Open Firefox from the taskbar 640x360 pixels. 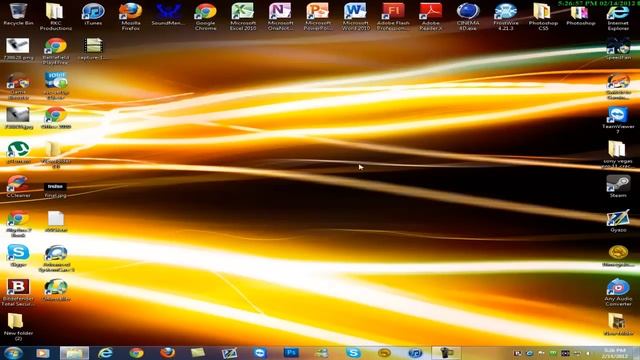(167, 353)
